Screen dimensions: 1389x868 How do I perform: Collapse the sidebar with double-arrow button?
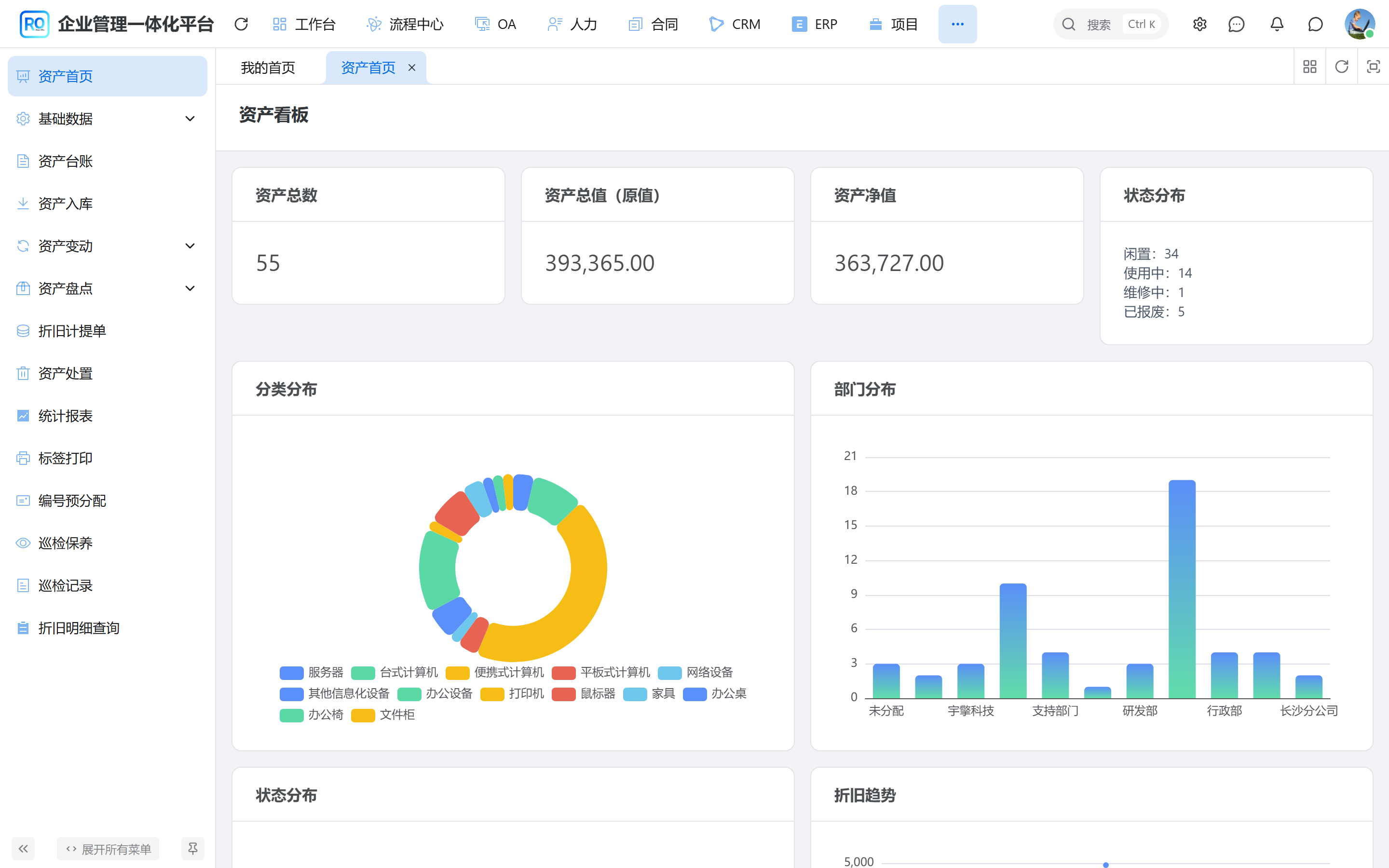click(x=23, y=849)
